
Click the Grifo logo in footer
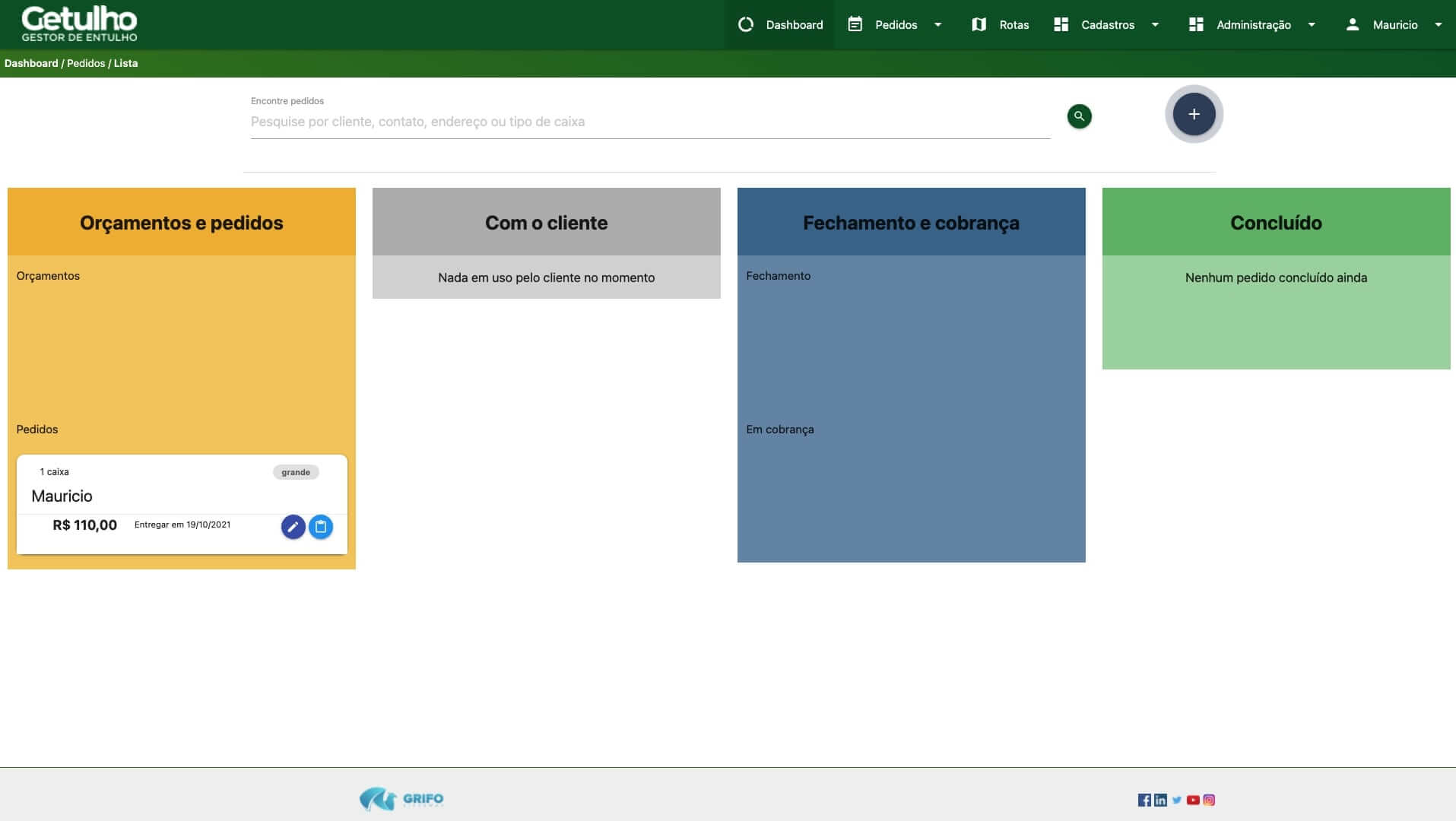click(x=401, y=799)
